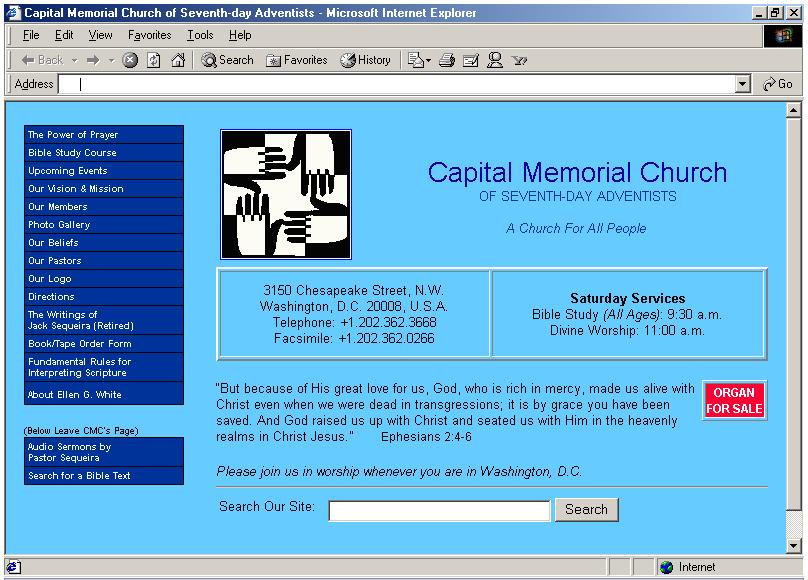
Task: Click the Forward arrow toolbar button
Action: tap(93, 60)
